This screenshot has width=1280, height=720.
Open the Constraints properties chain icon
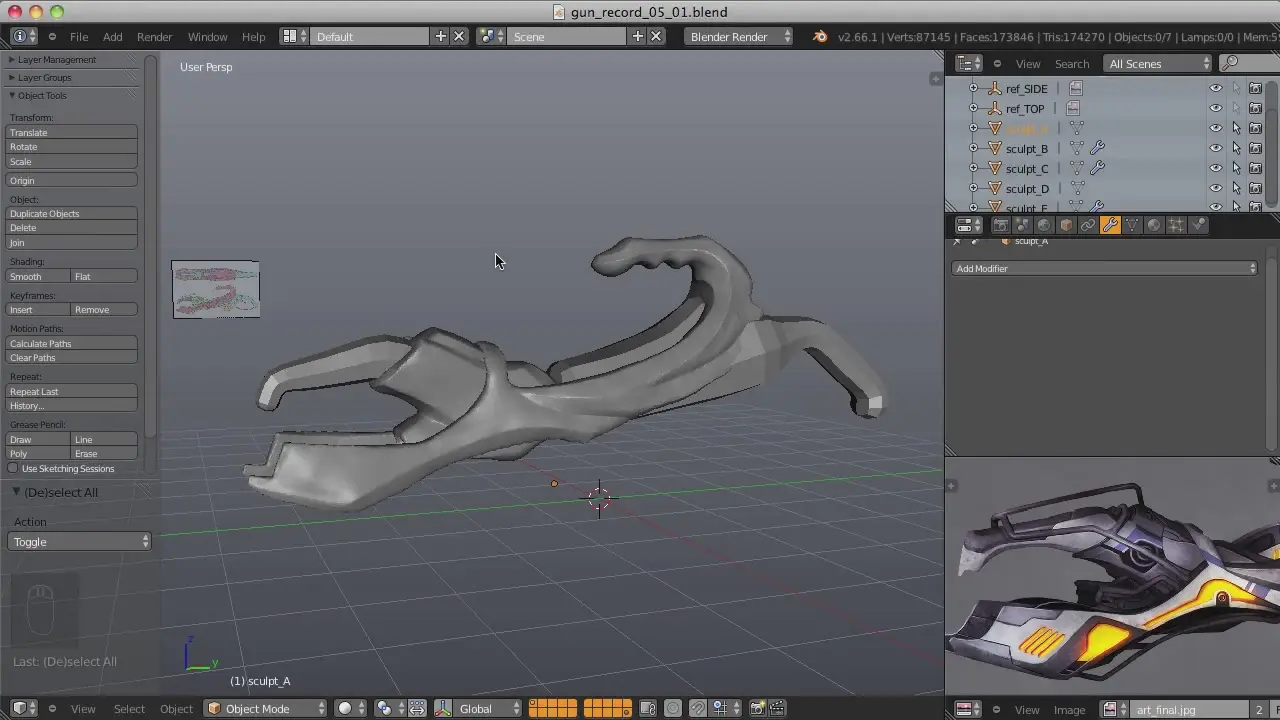1088,226
